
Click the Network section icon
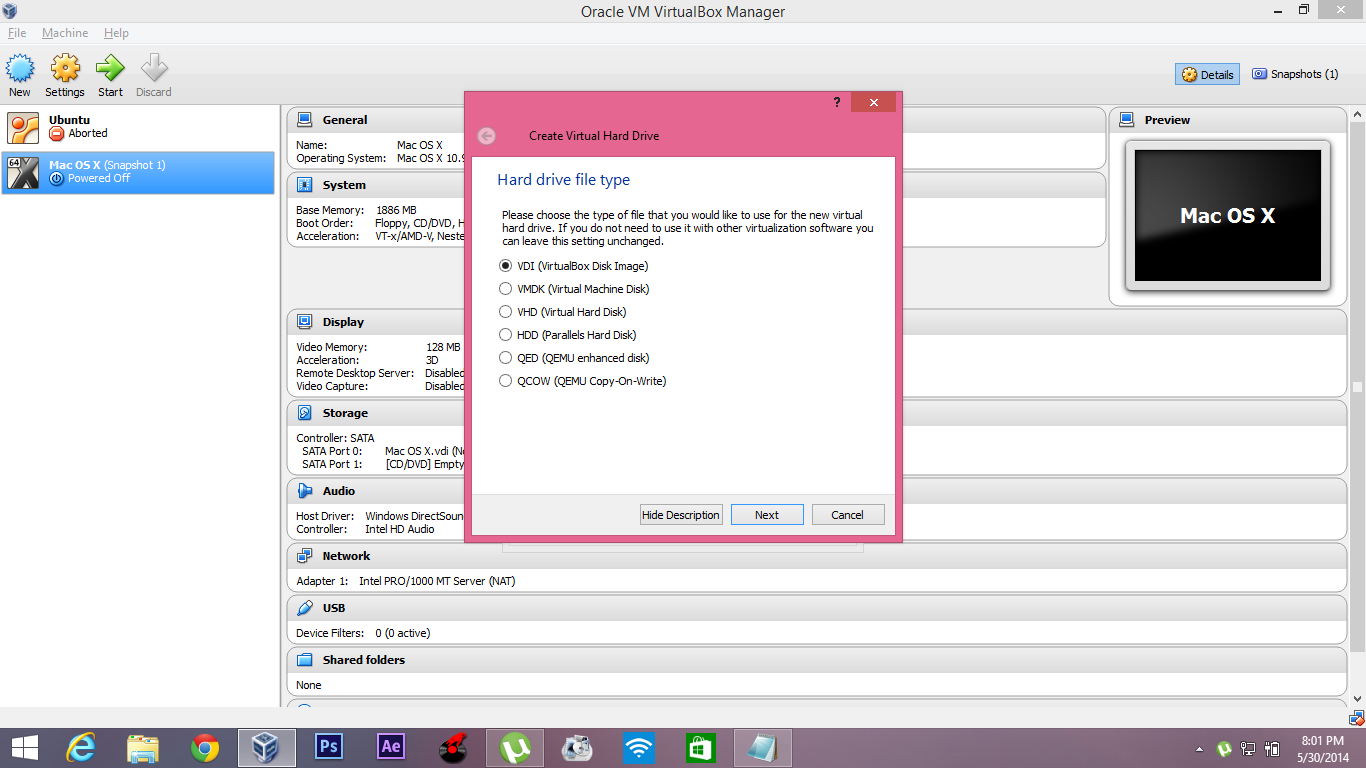pyautogui.click(x=305, y=556)
